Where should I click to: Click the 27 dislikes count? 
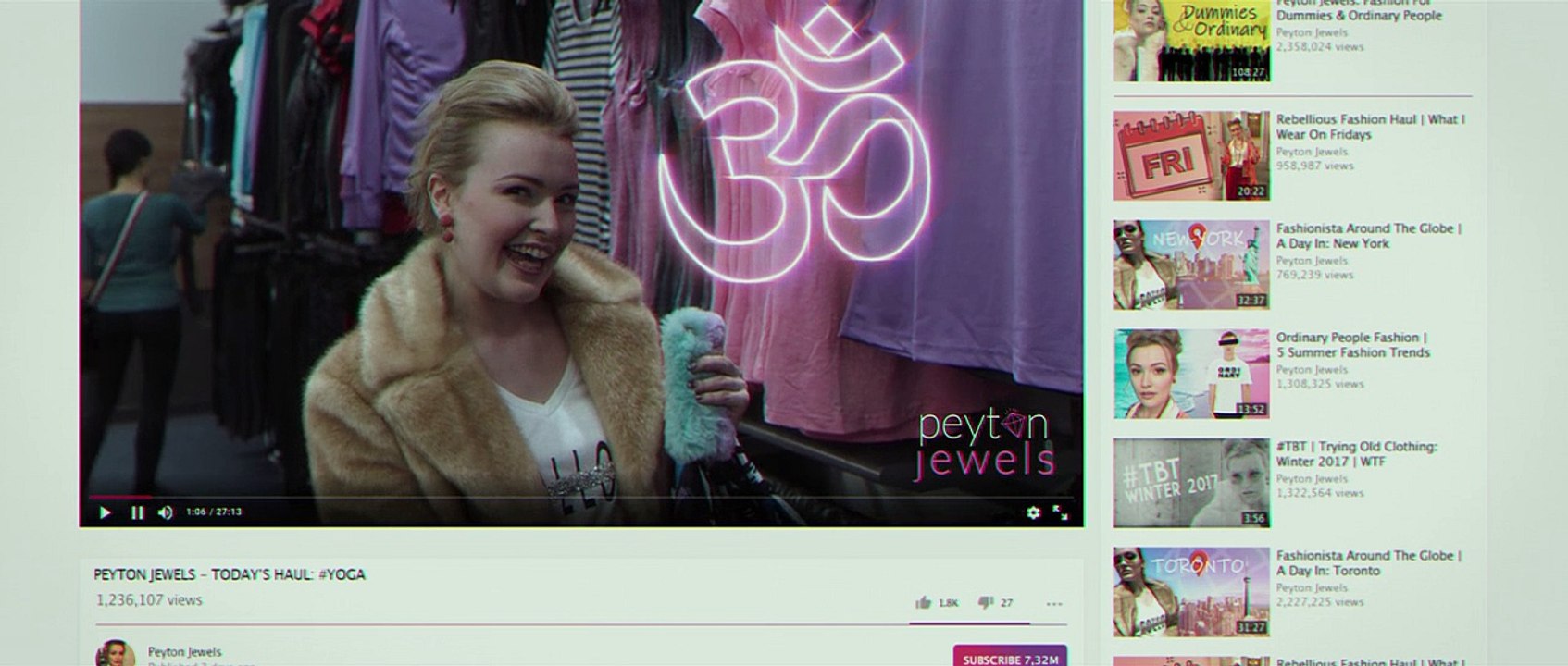click(1006, 603)
